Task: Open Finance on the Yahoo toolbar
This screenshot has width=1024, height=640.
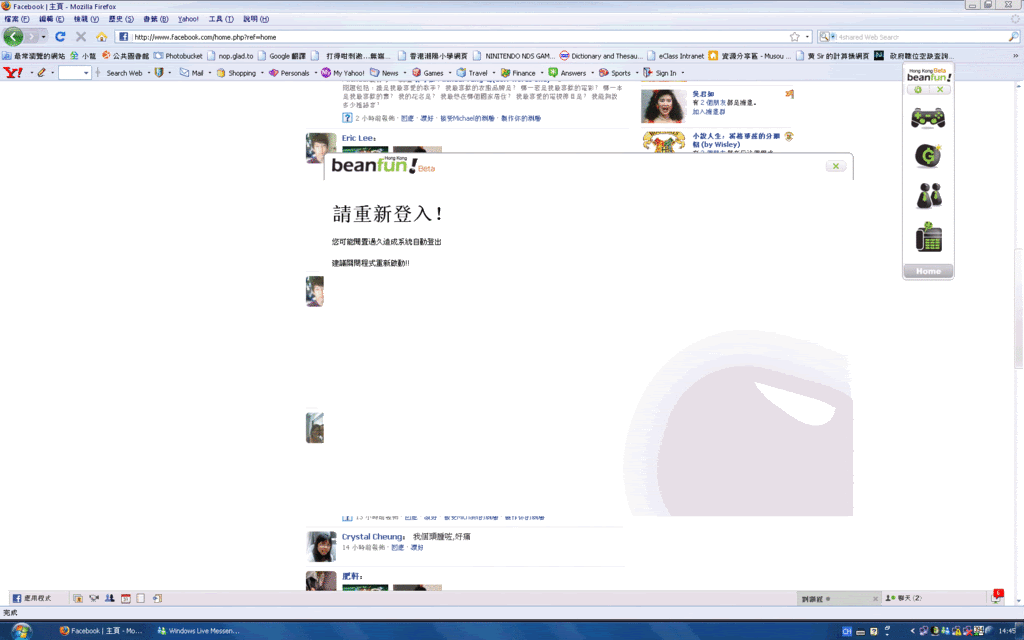Action: (x=518, y=72)
